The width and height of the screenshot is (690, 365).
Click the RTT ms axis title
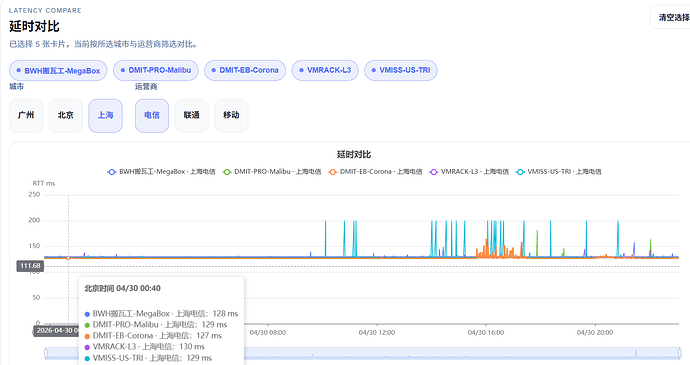[44, 183]
